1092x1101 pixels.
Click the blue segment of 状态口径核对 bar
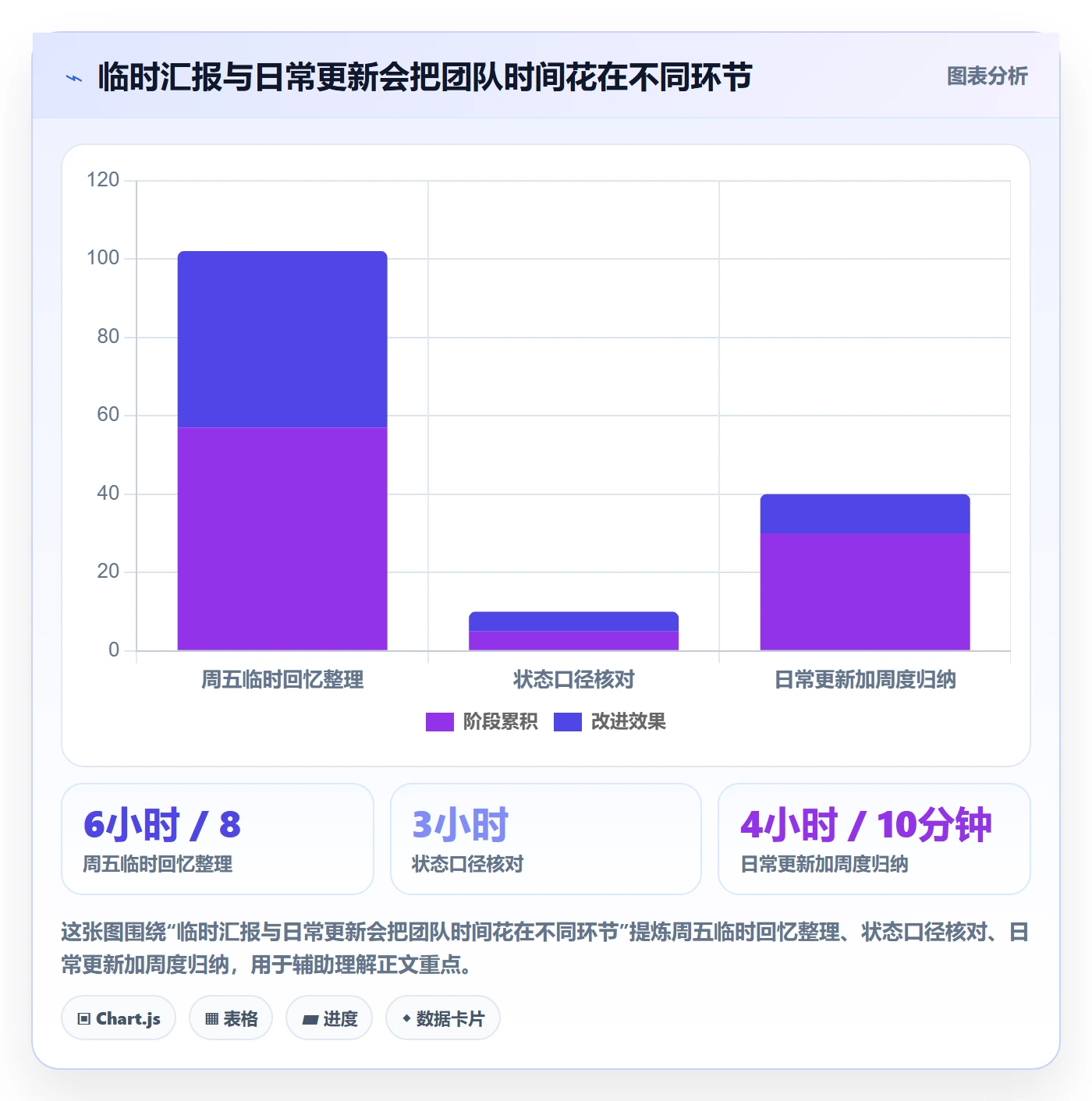pyautogui.click(x=573, y=621)
